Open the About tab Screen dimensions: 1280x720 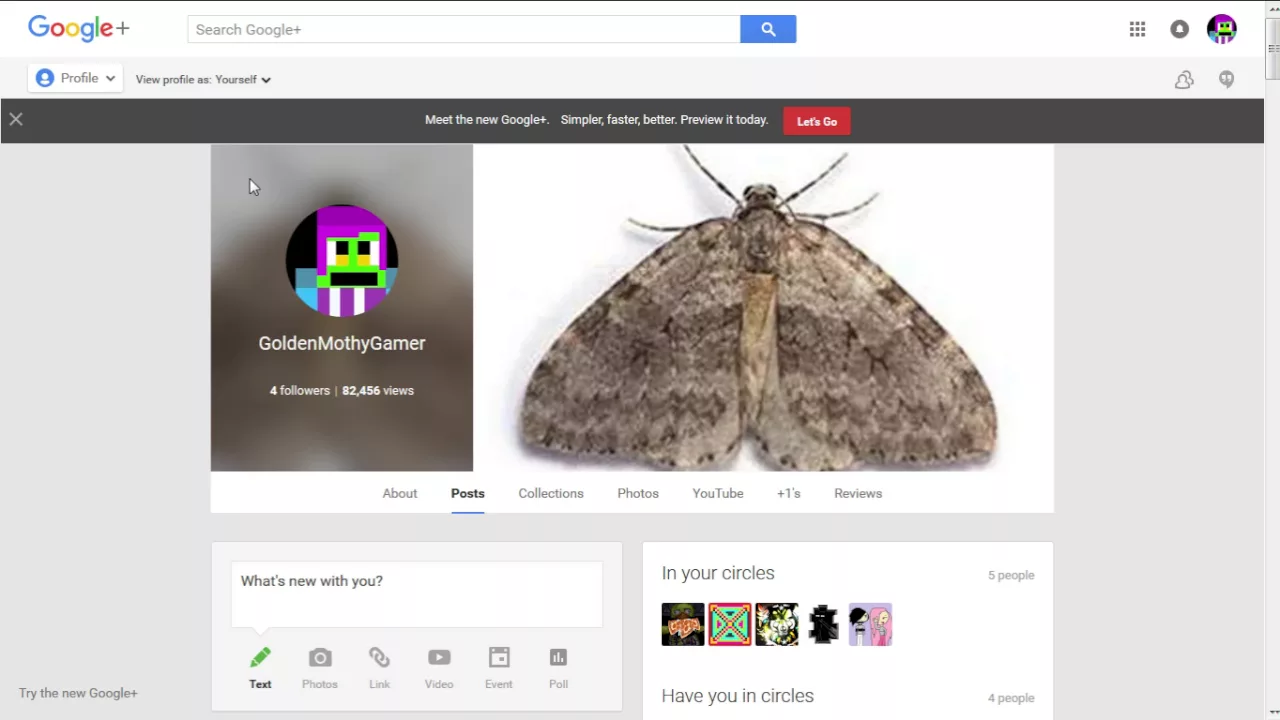coord(400,493)
